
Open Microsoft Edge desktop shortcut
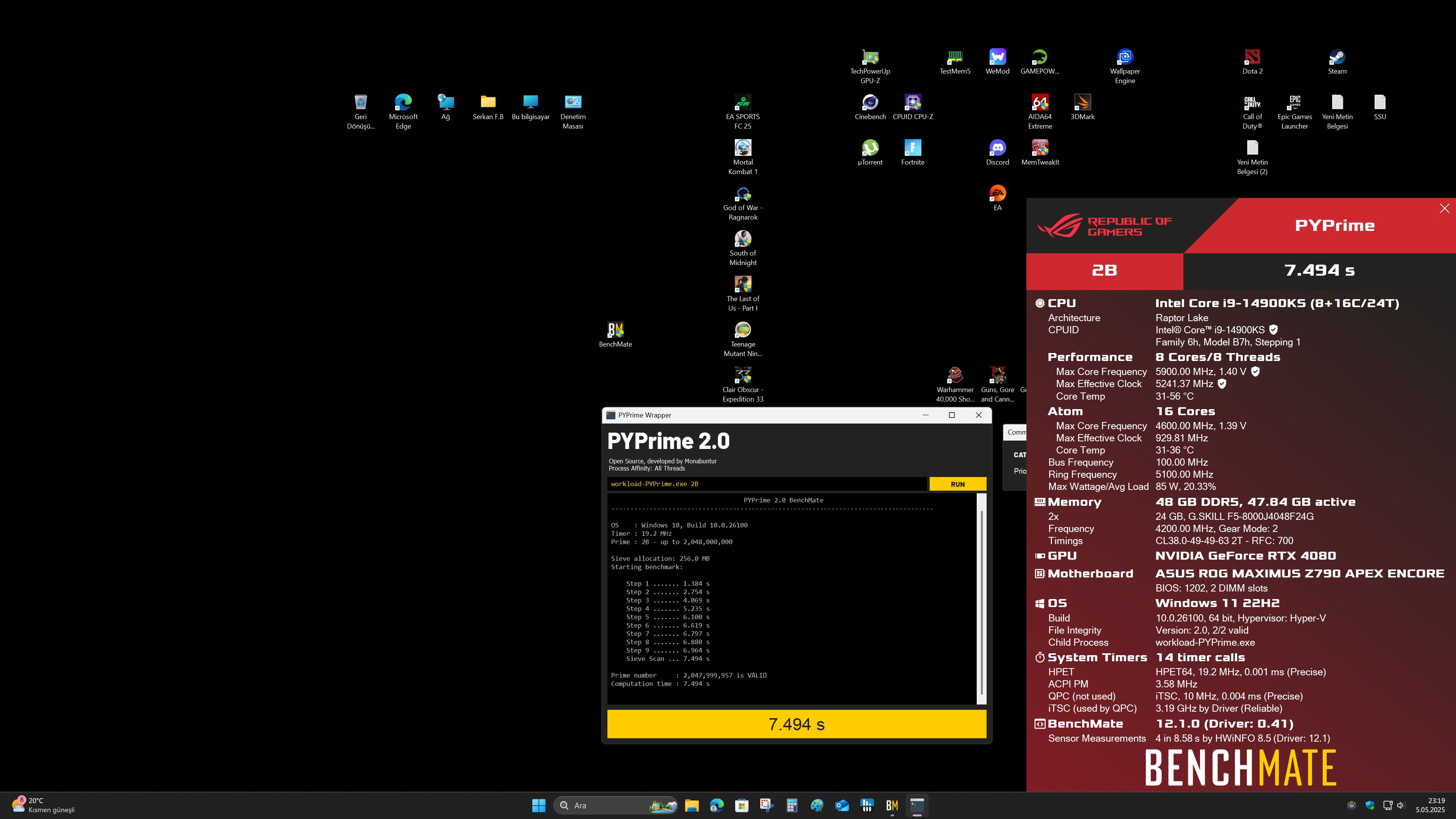pyautogui.click(x=403, y=111)
